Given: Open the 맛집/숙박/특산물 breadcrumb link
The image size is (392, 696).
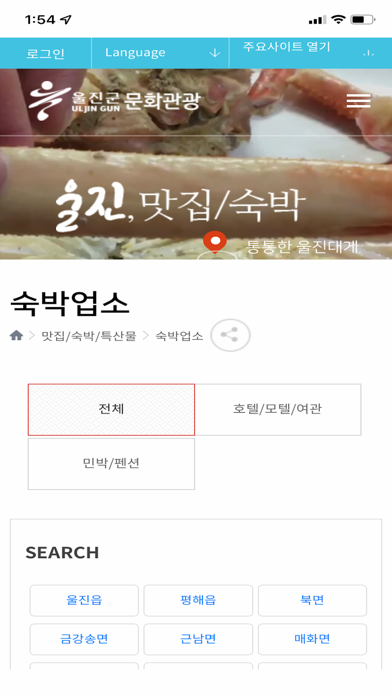Looking at the screenshot, I should pyautogui.click(x=89, y=336).
